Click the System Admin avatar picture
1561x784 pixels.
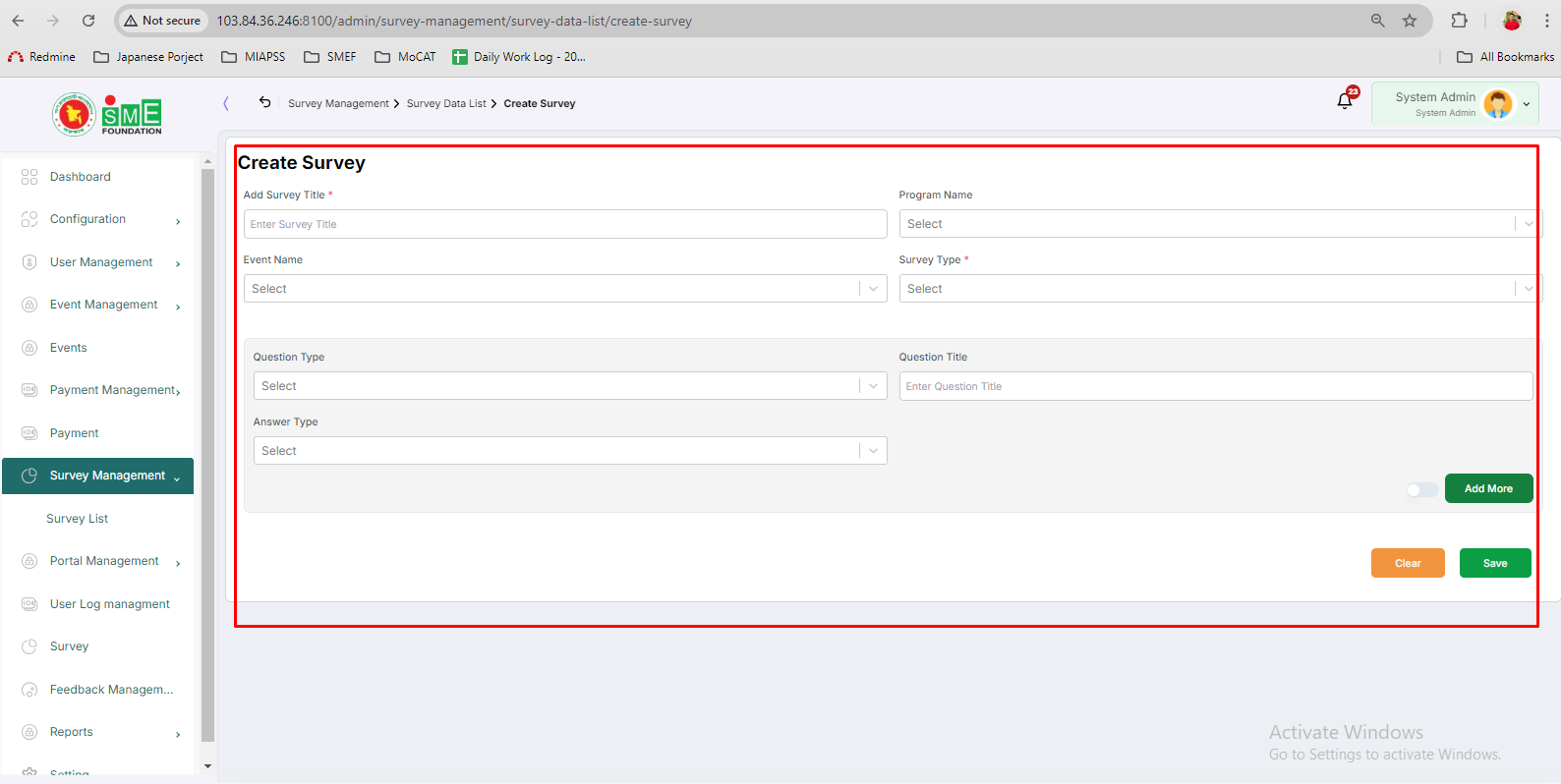coord(1498,103)
